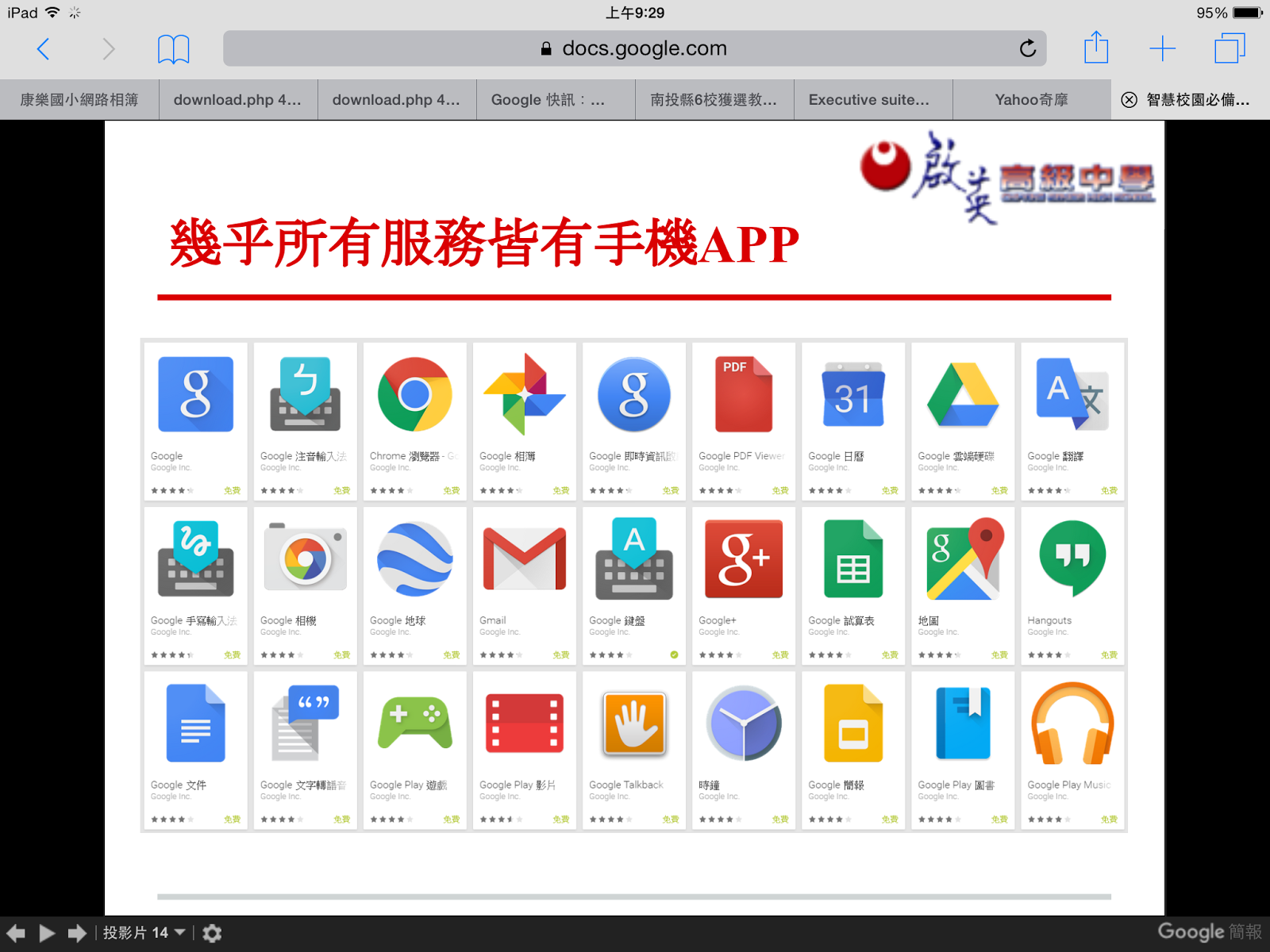Tap the Safari forward arrow
This screenshot has height=952, width=1270.
pyautogui.click(x=109, y=49)
